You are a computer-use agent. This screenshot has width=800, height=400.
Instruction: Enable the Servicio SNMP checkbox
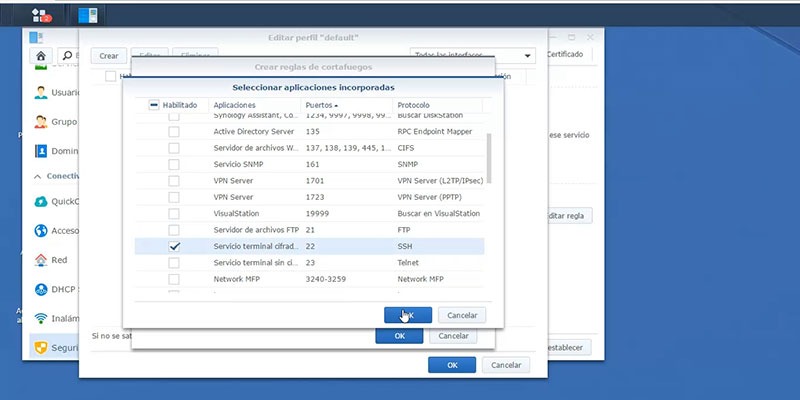174,164
